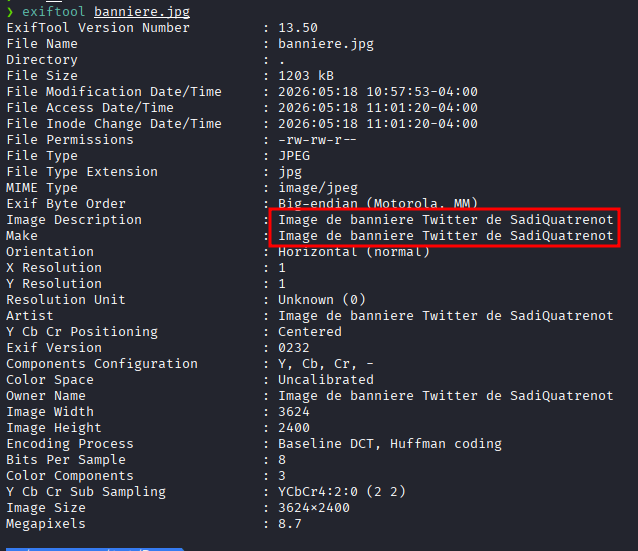Select File Modification time 2026:05:18 10:57:53-04:00
Image resolution: width=638 pixels, height=551 pixels.
coord(378,92)
